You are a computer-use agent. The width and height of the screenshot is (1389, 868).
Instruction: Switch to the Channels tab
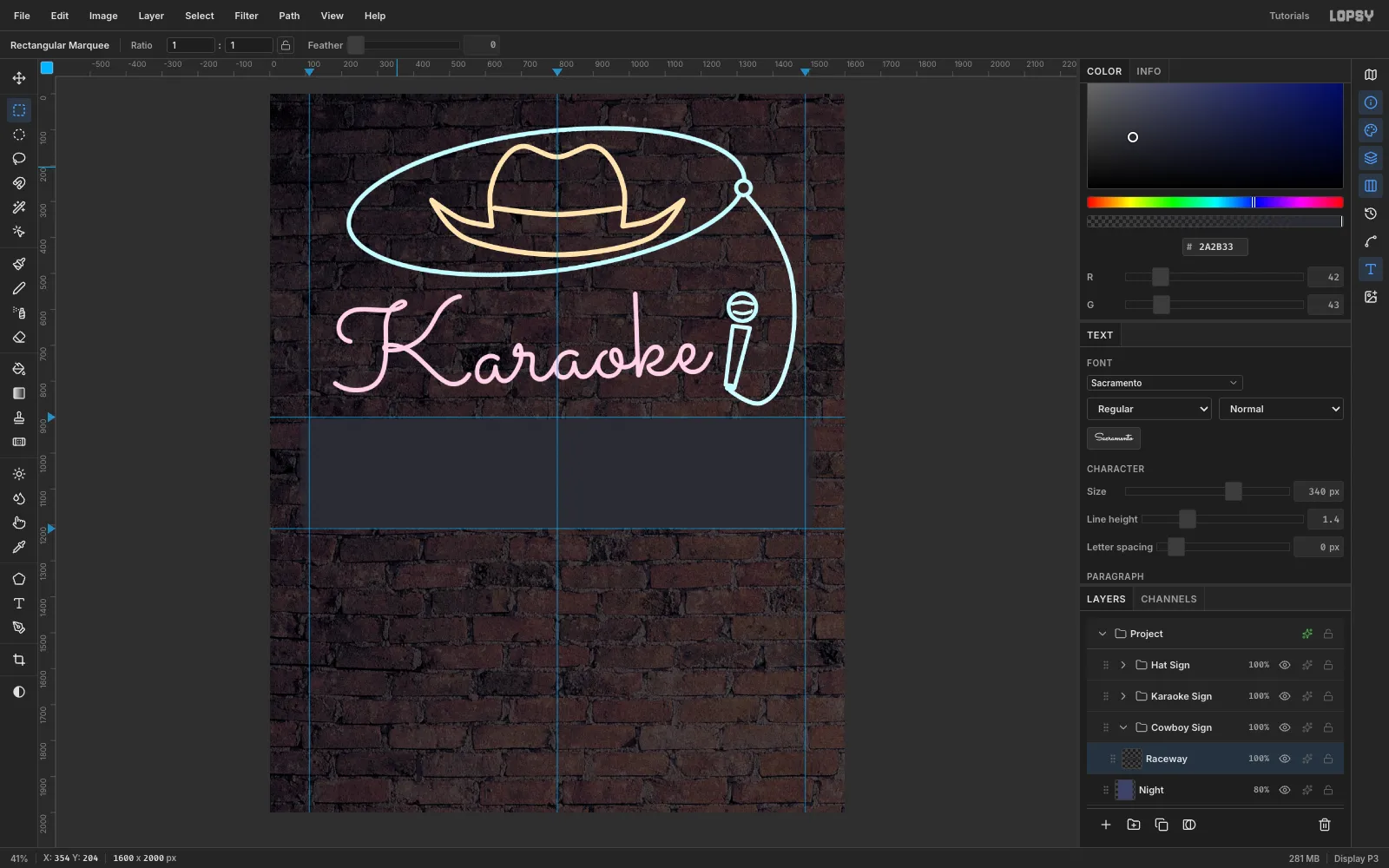(x=1168, y=599)
